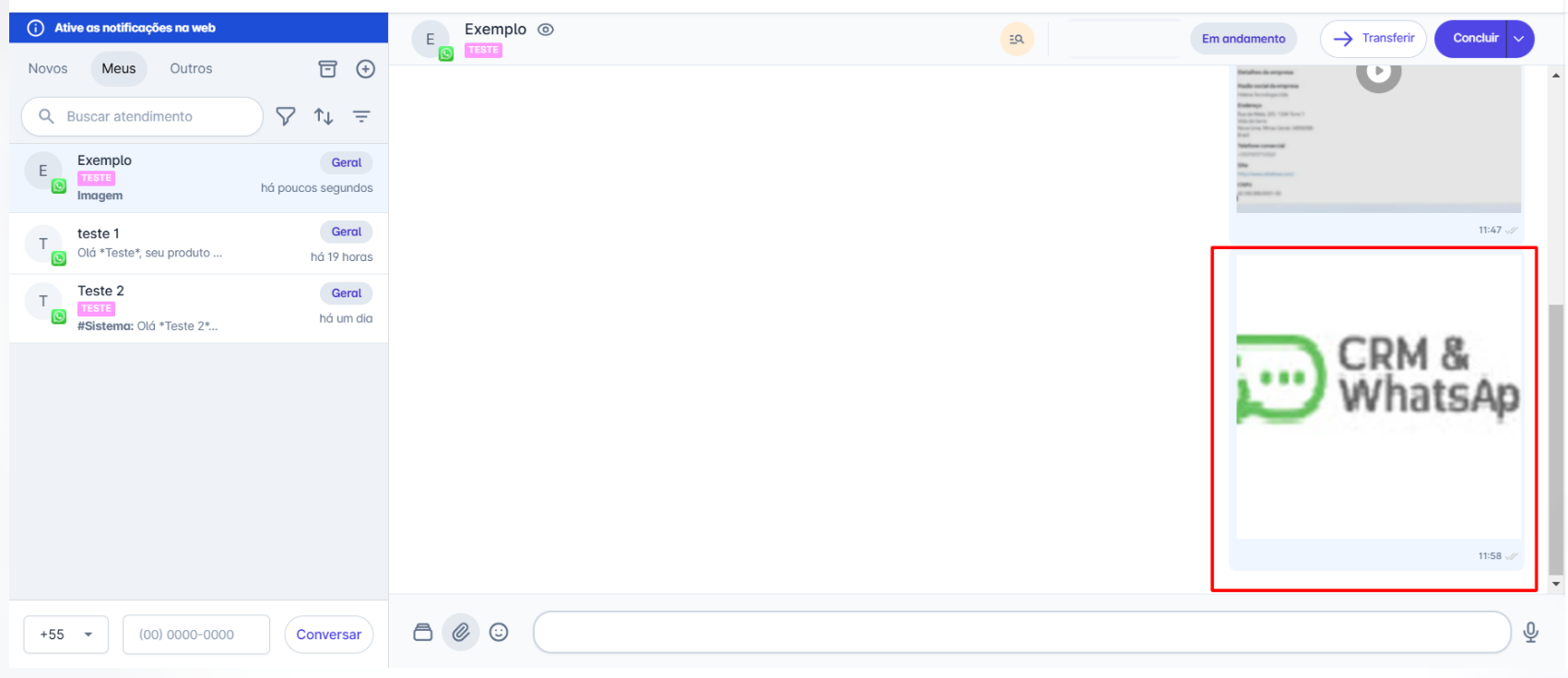Switch to the Novos tab
Viewport: 1568px width, 678px height.
(48, 68)
